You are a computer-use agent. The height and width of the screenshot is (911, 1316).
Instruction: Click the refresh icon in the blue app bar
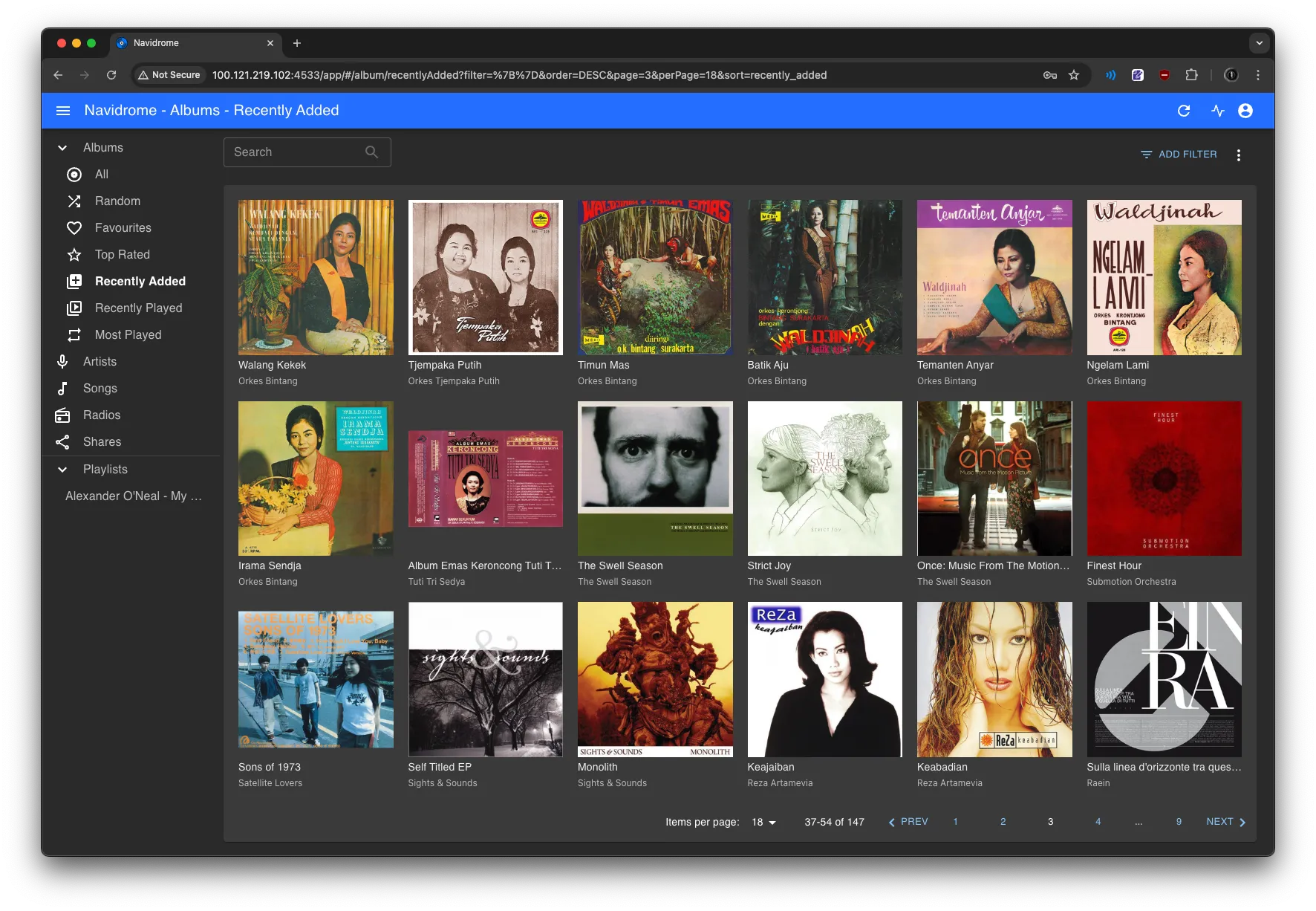(x=1184, y=111)
